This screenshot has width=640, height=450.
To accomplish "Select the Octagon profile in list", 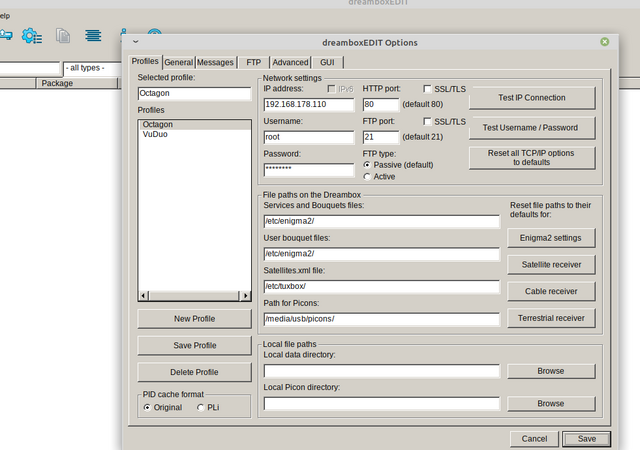I will (x=195, y=125).
